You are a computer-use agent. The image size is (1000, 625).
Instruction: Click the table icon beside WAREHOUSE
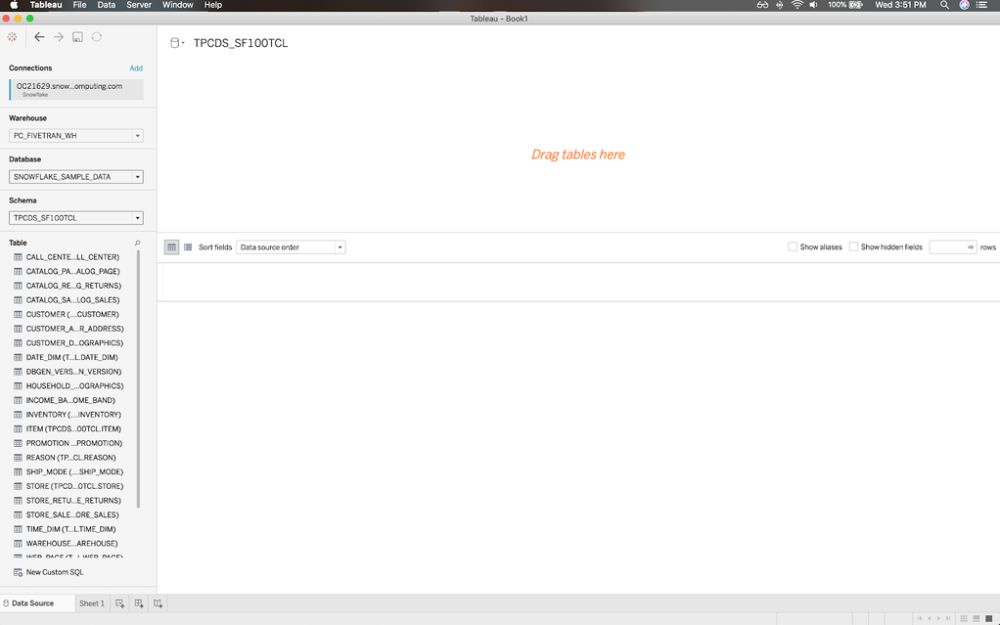[x=18, y=543]
